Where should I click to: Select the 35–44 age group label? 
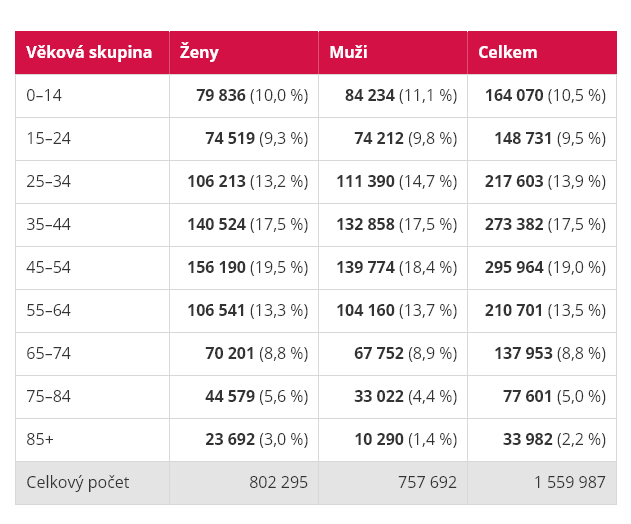coord(49,225)
